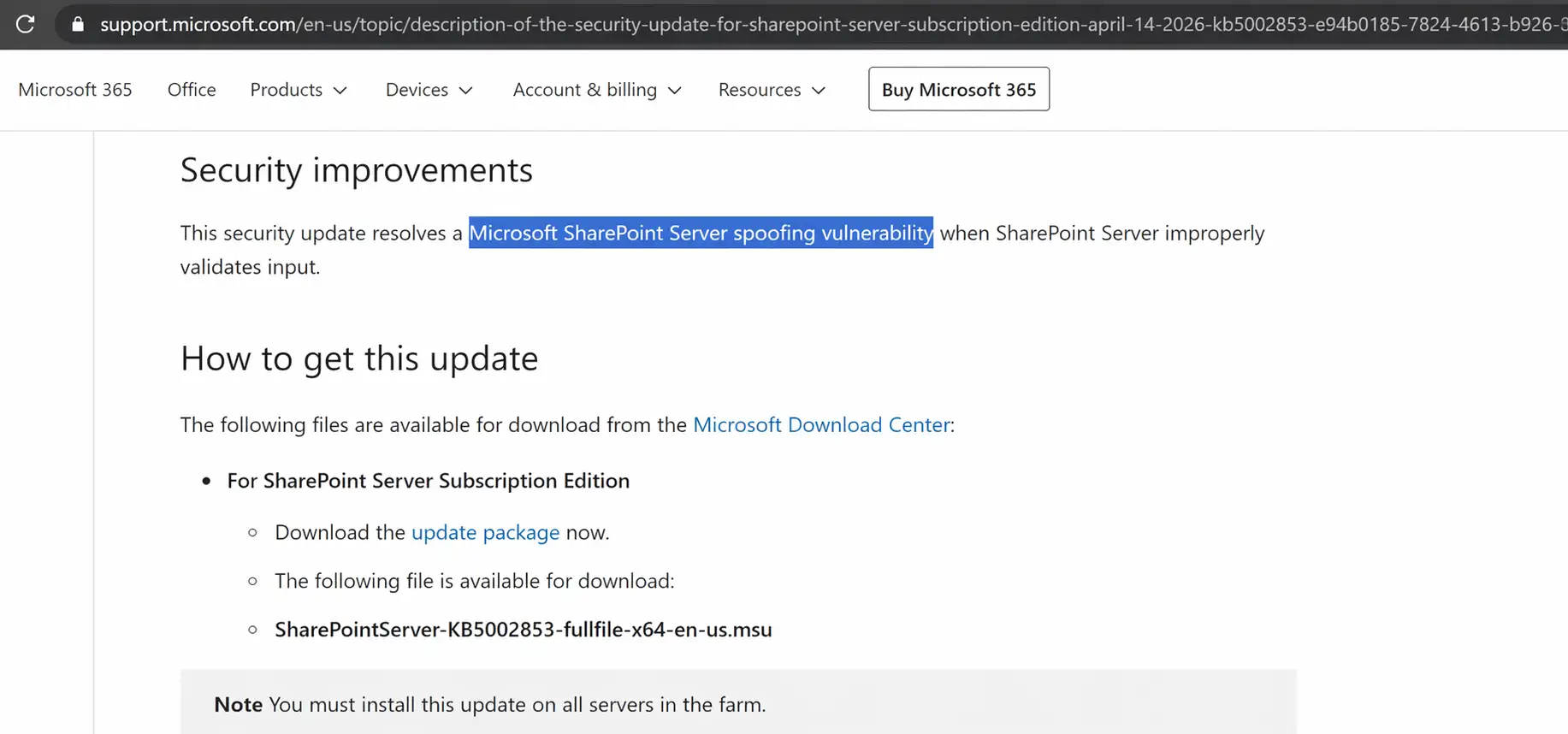
Task: Open the update package link
Action: pyautogui.click(x=485, y=533)
